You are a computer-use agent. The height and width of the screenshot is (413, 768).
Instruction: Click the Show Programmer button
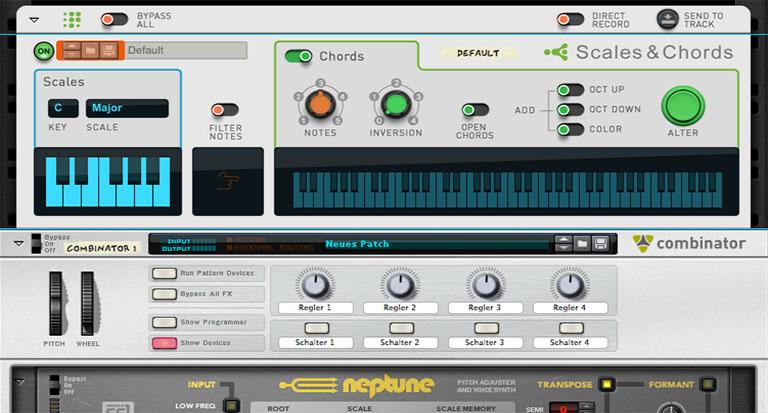164,322
